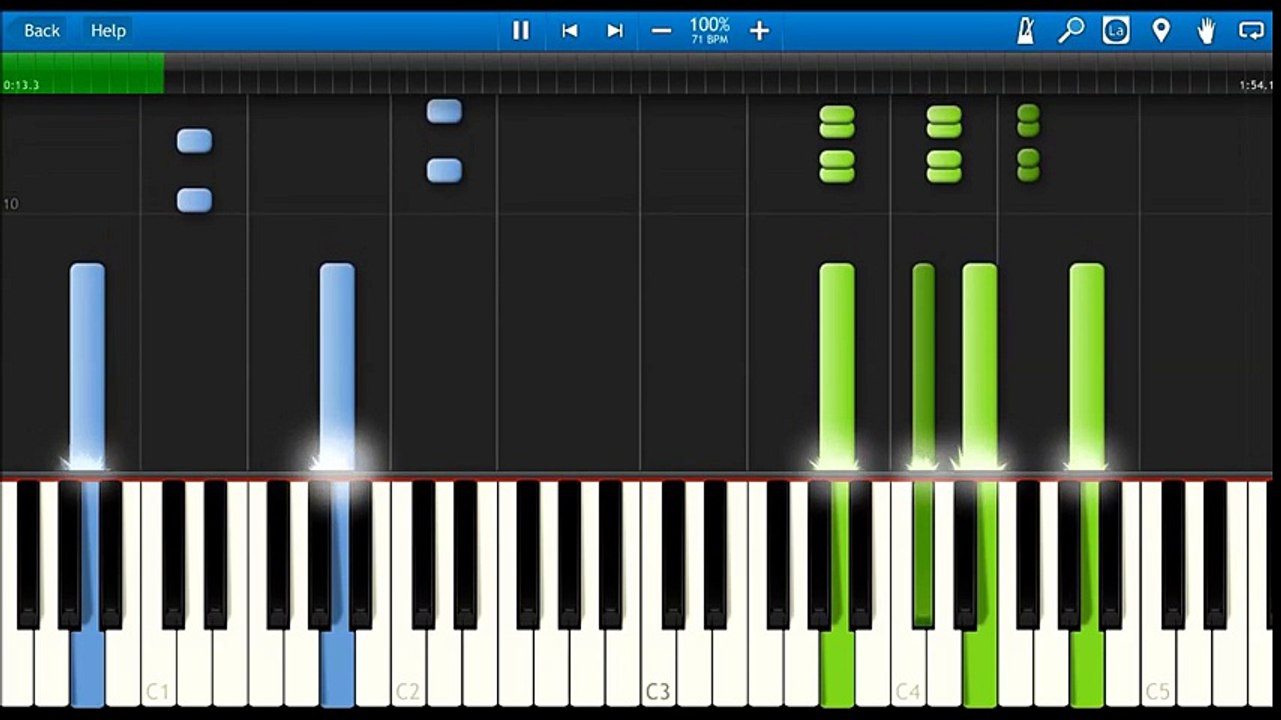Viewport: 1281px width, 720px height.
Task: Skip back to previous section
Action: (x=569, y=31)
